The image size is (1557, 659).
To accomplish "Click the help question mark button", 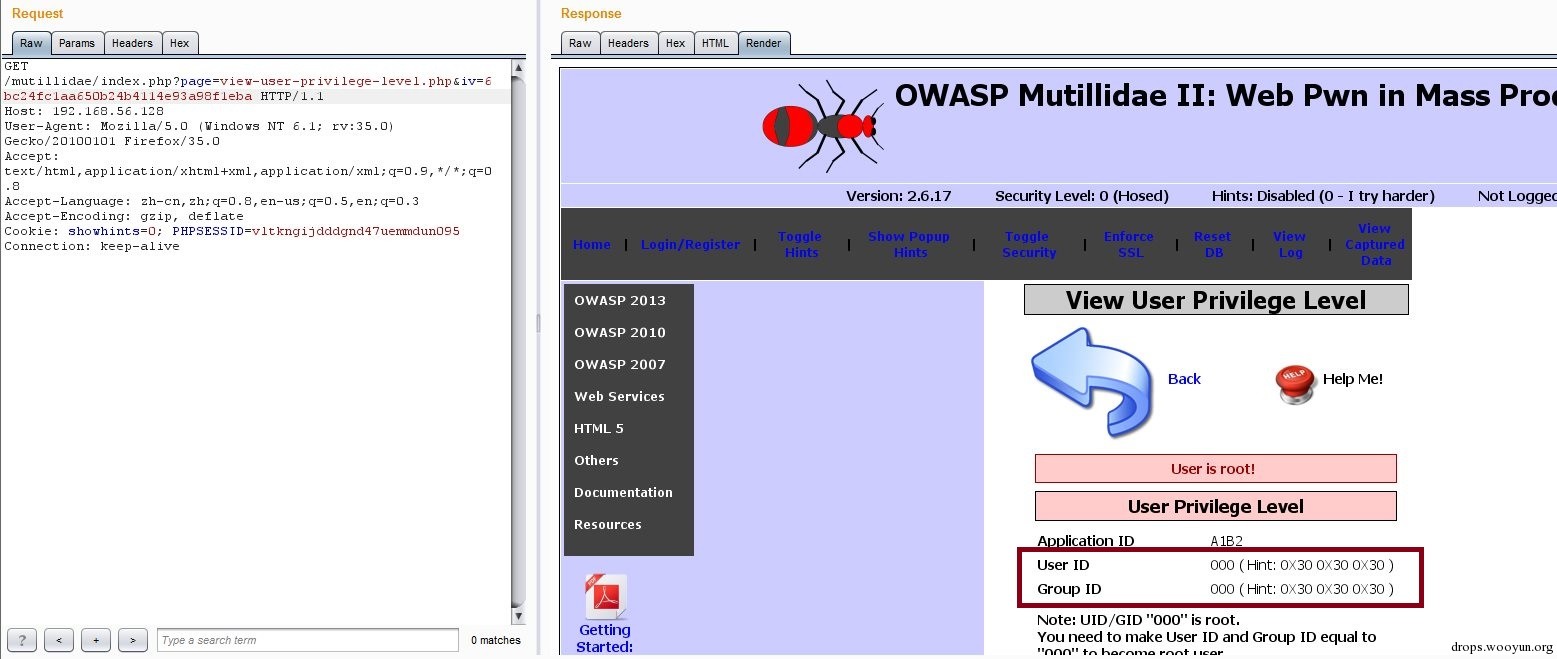I will 22,640.
